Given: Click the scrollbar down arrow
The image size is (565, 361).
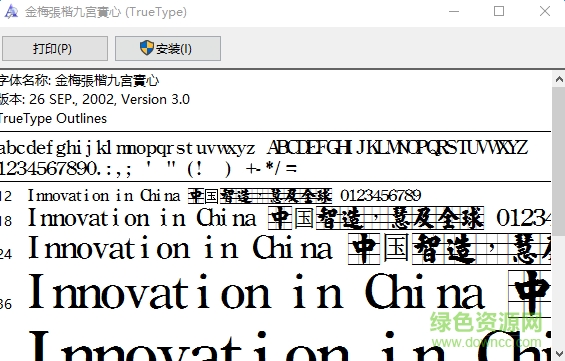Looking at the screenshot, I should tap(559, 353).
